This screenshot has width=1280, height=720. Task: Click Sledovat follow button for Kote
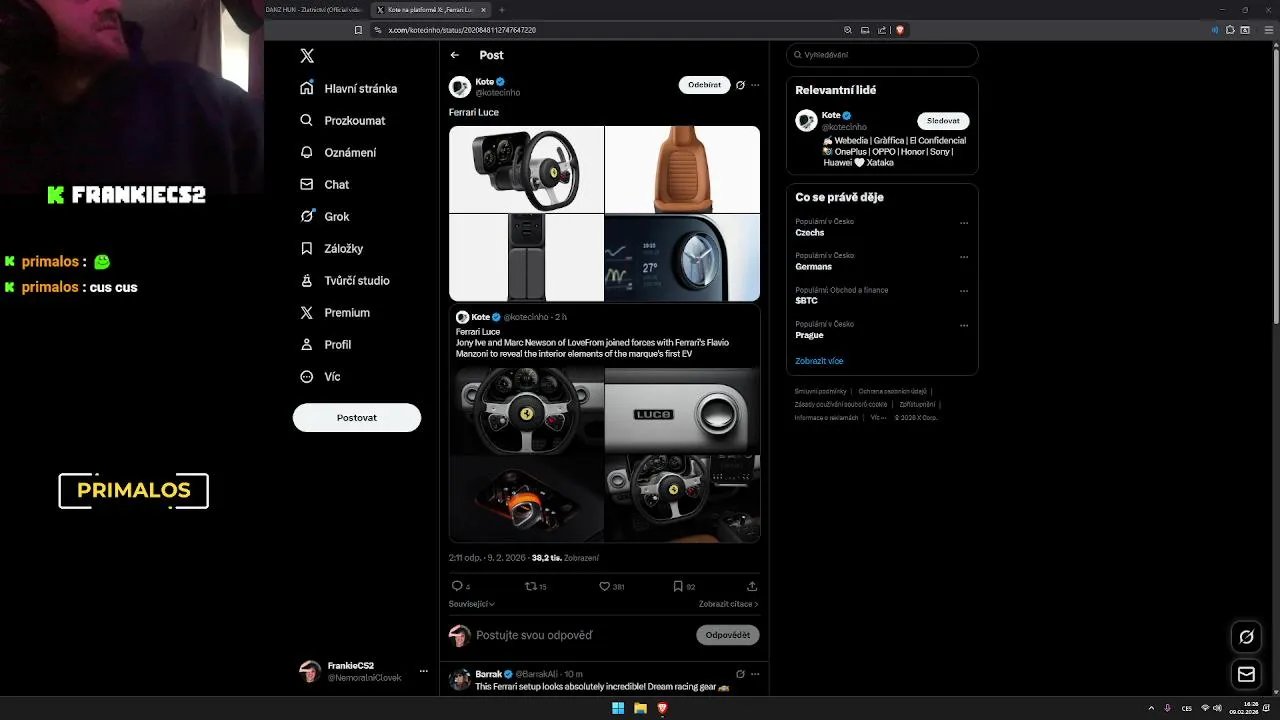tap(943, 121)
